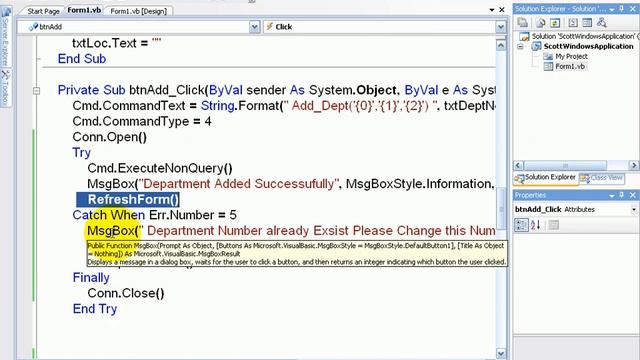This screenshot has width=640, height=360.
Task: Click the 'Cmd.CommandType = 4' line
Action: (x=142, y=121)
